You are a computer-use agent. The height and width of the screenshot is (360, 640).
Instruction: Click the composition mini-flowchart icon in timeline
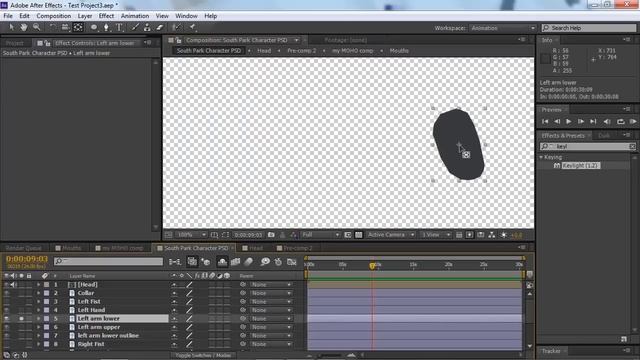click(175, 262)
